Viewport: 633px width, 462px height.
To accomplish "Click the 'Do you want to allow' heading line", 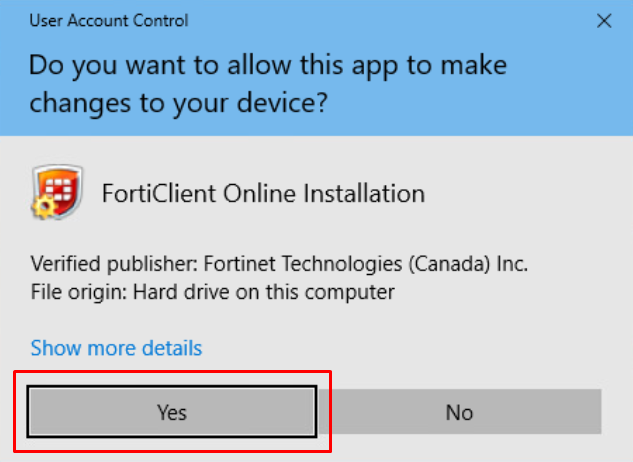I will tap(267, 67).
